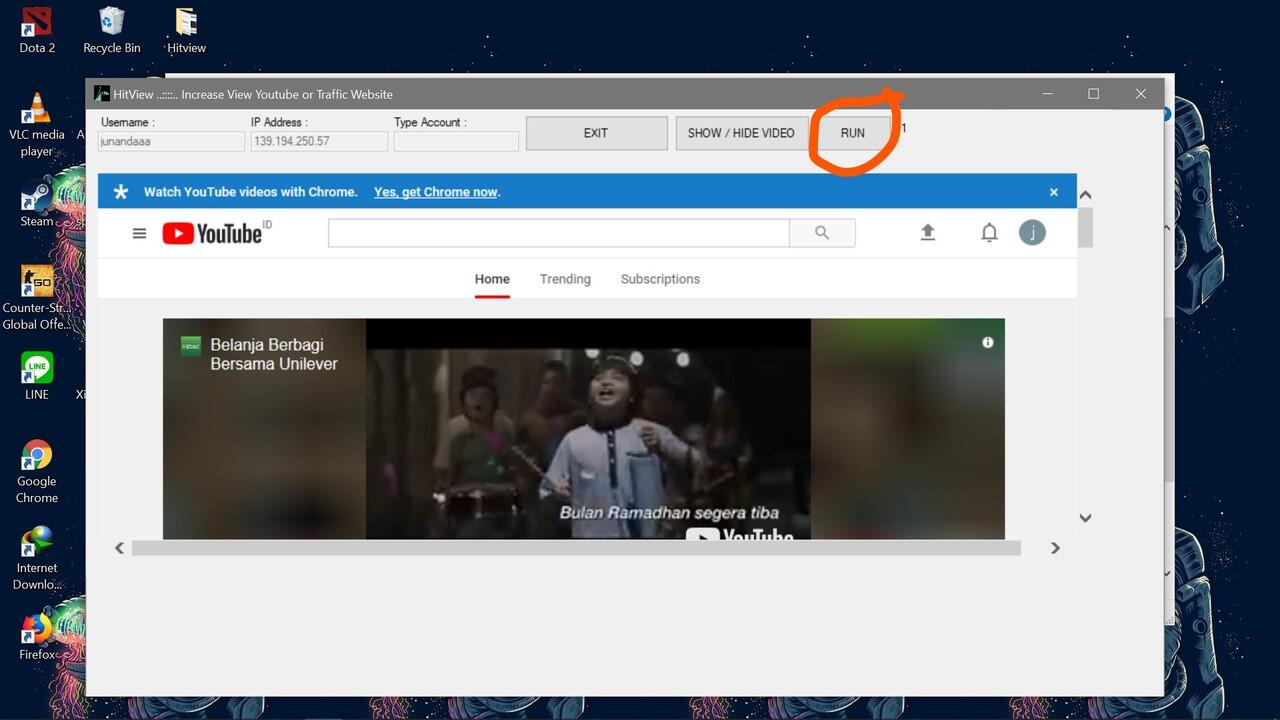Click the IP Address field
The width and height of the screenshot is (1280, 720).
pos(319,141)
